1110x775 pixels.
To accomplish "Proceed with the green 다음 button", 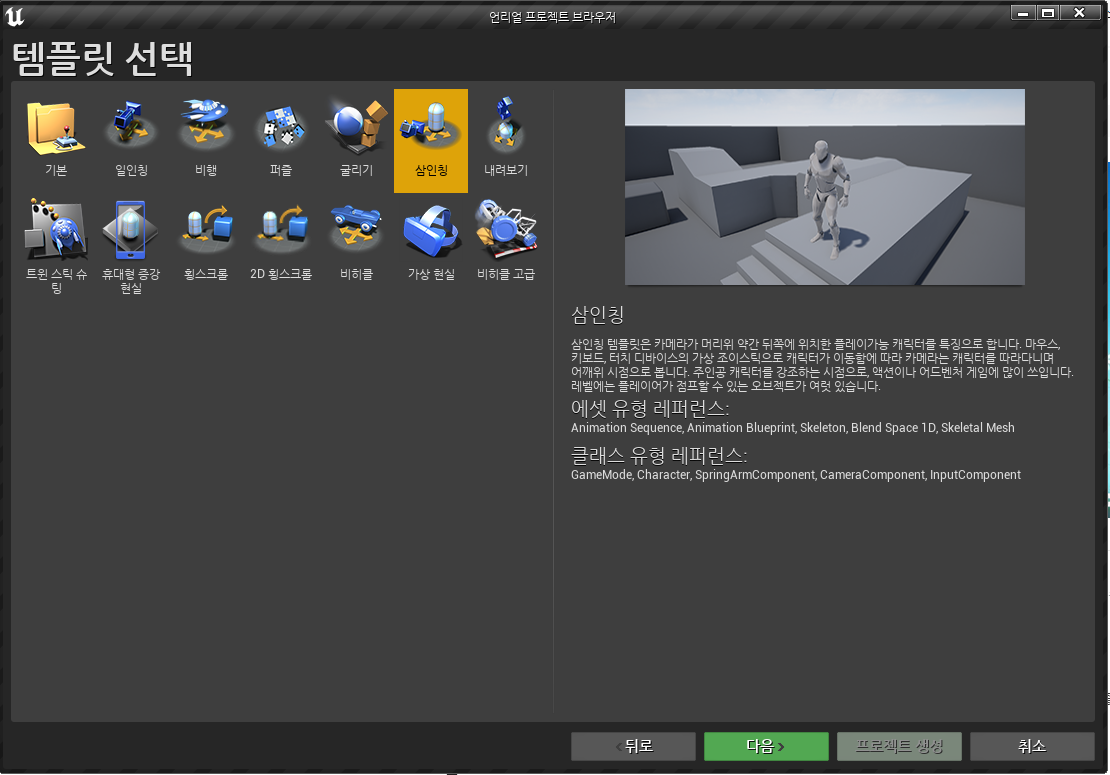I will [x=766, y=746].
